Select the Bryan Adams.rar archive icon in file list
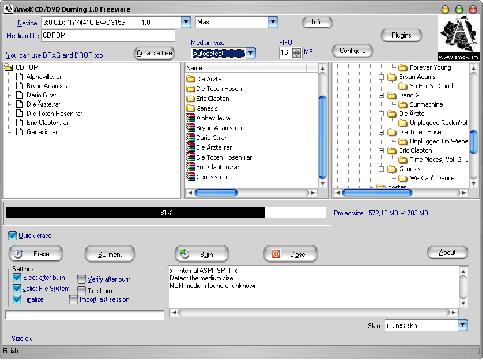 click(x=191, y=128)
